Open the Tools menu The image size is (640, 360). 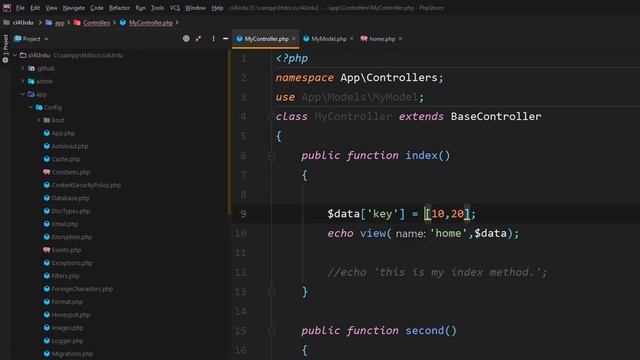(157, 8)
